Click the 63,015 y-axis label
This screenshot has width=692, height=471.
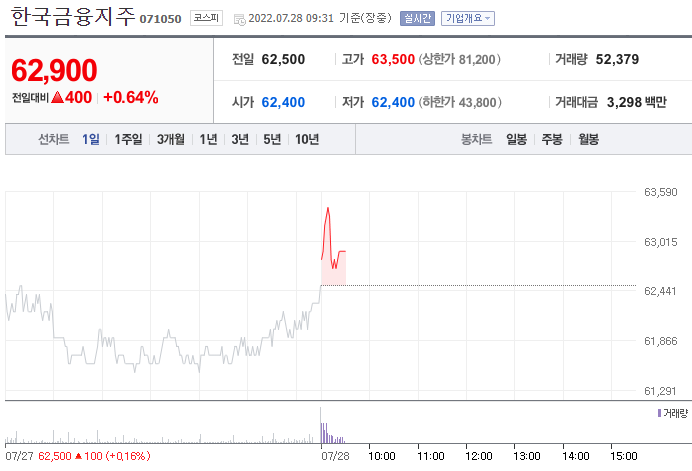tap(661, 242)
